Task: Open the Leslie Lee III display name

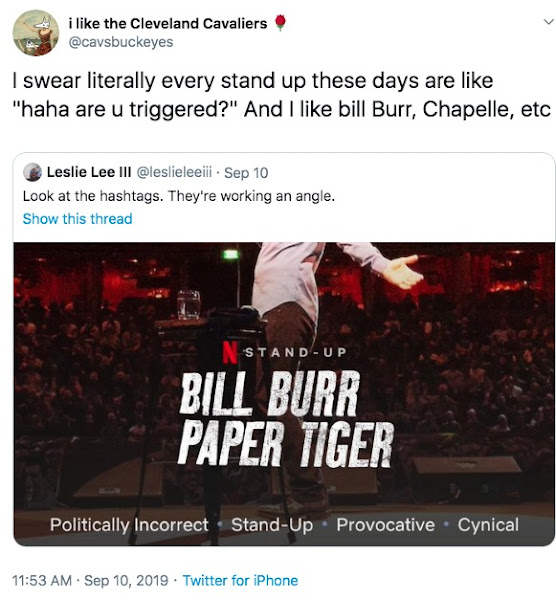Action: pyautogui.click(x=89, y=173)
